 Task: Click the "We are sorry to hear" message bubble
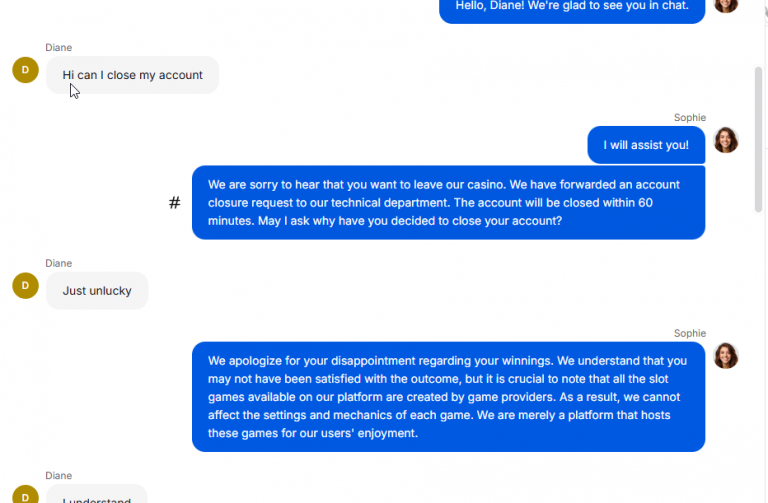448,202
